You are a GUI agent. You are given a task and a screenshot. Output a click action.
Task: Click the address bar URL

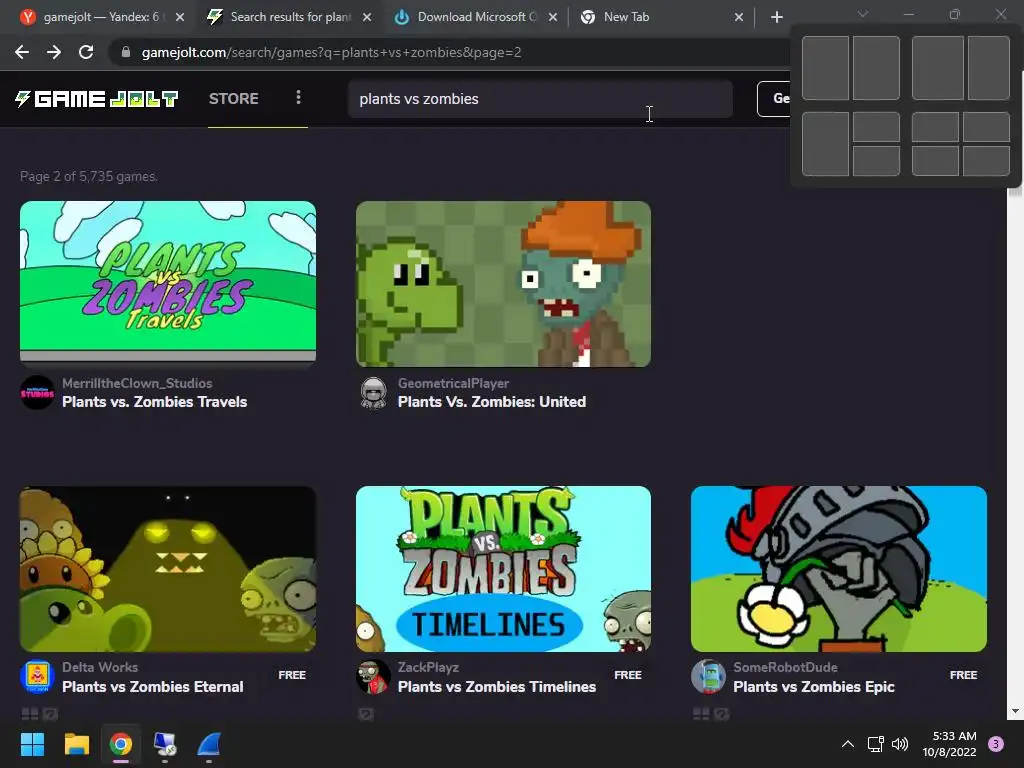point(331,52)
